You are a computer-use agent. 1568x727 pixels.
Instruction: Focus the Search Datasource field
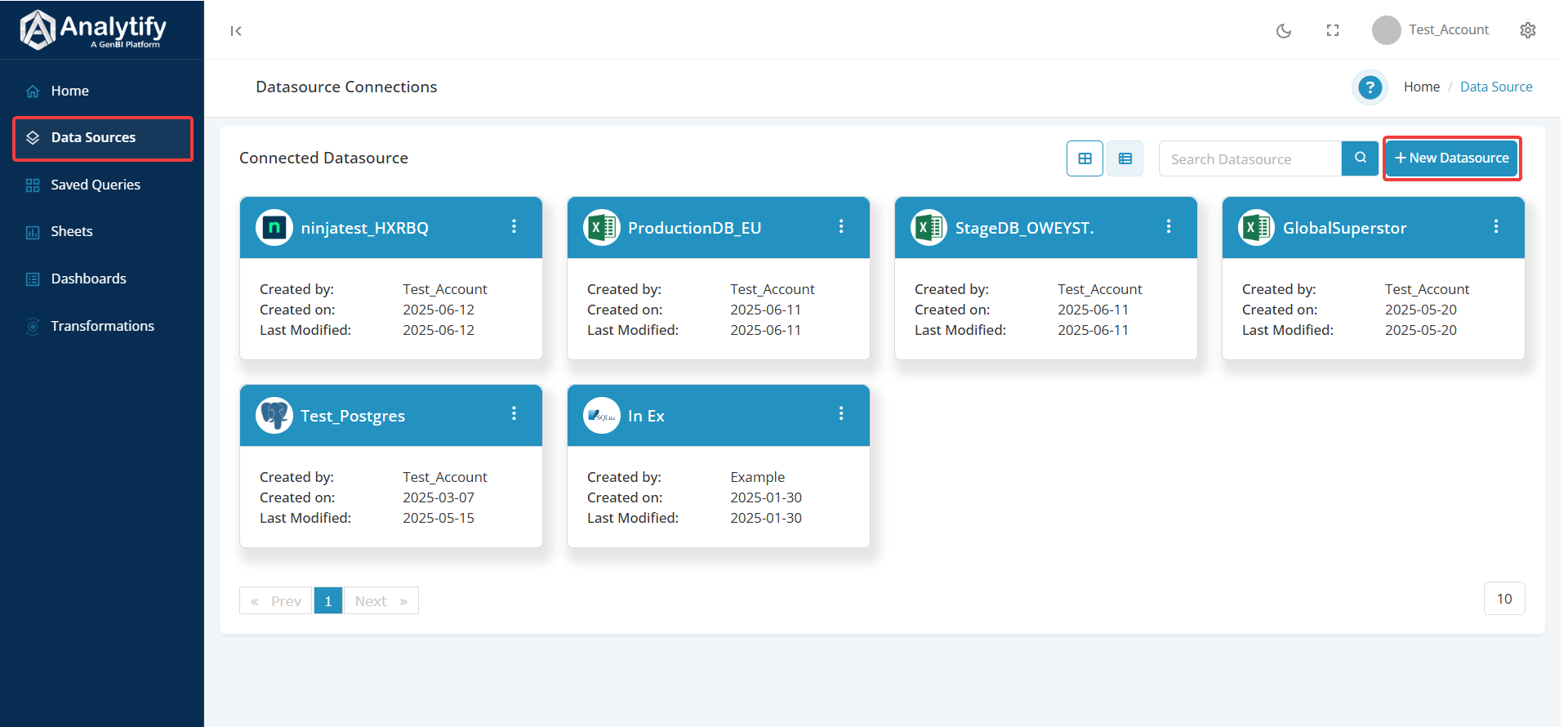1250,158
